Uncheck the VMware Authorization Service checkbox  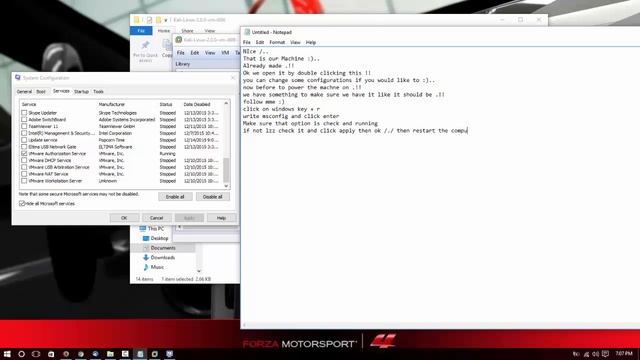click(24, 153)
